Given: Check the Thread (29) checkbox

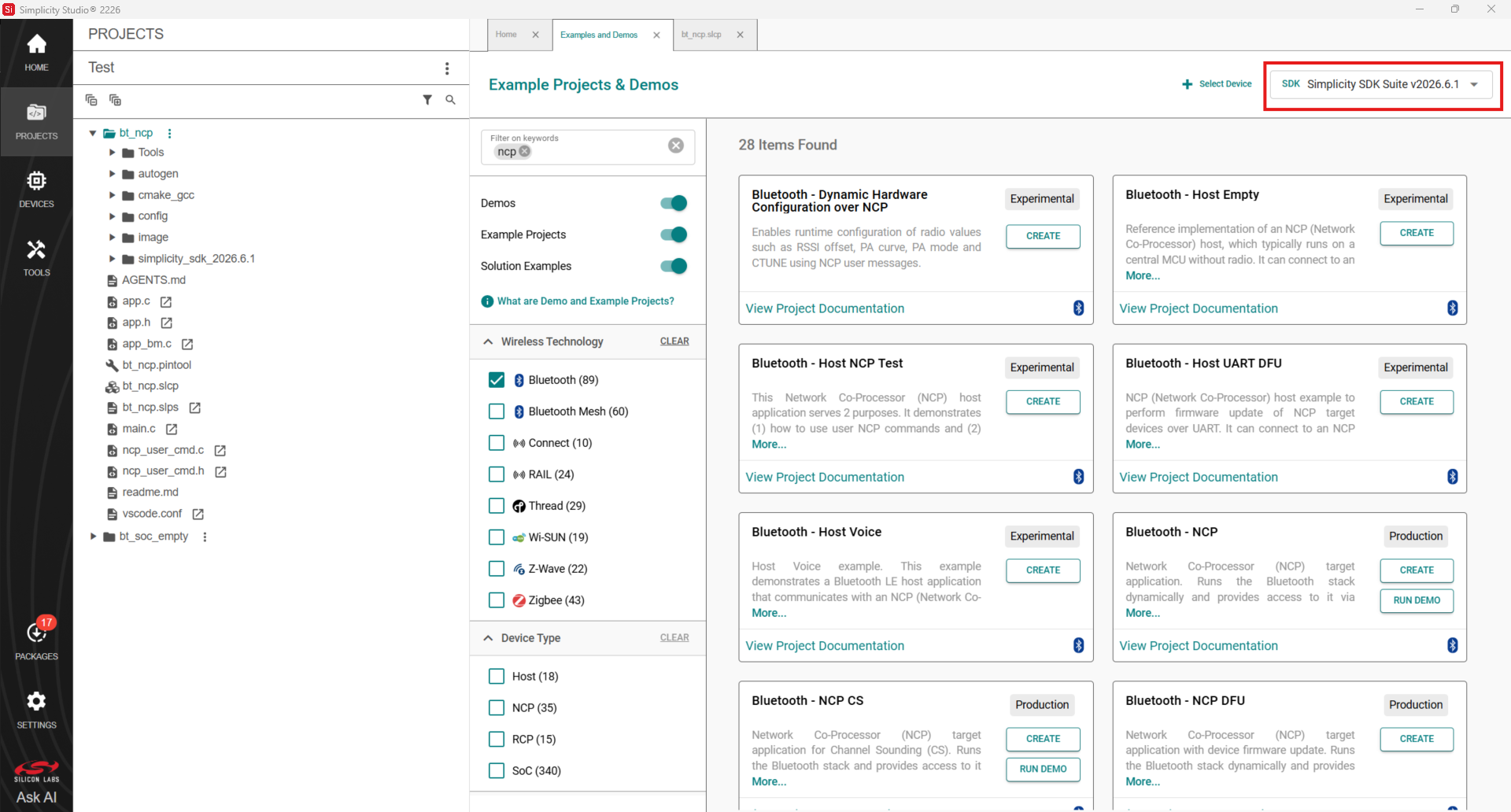Looking at the screenshot, I should click(x=497, y=506).
